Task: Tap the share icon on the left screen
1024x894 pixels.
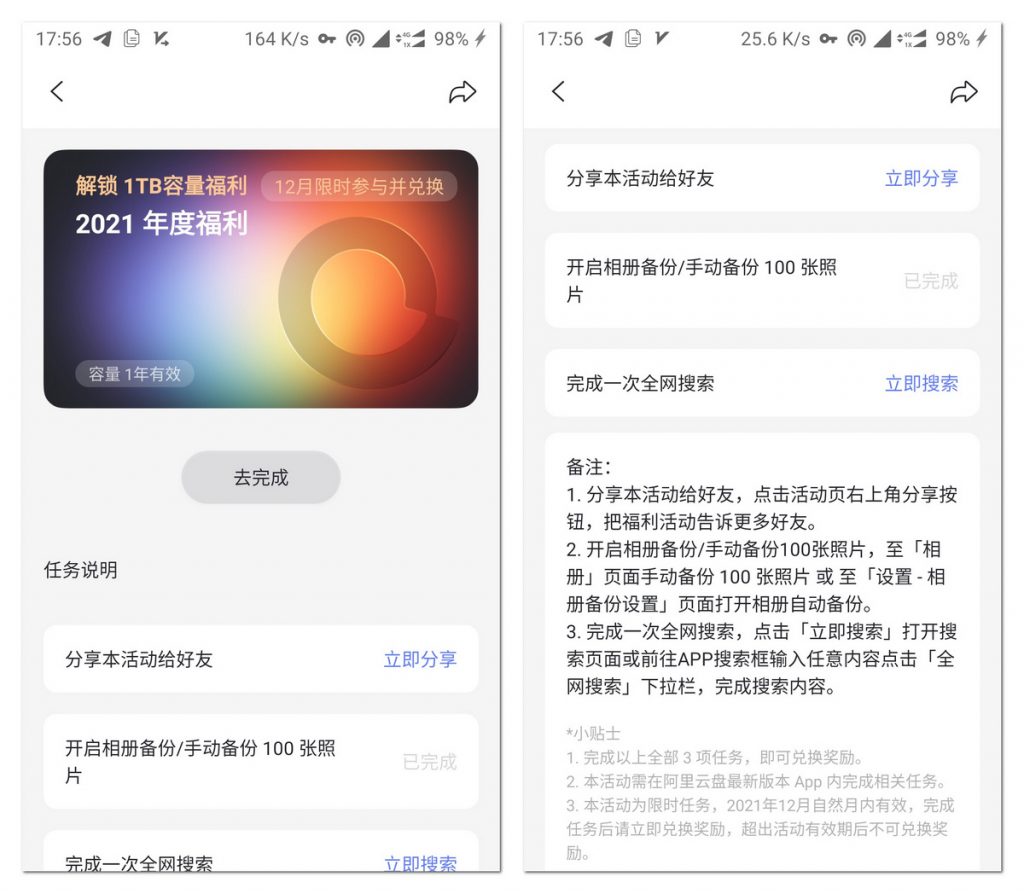Action: pyautogui.click(x=462, y=93)
